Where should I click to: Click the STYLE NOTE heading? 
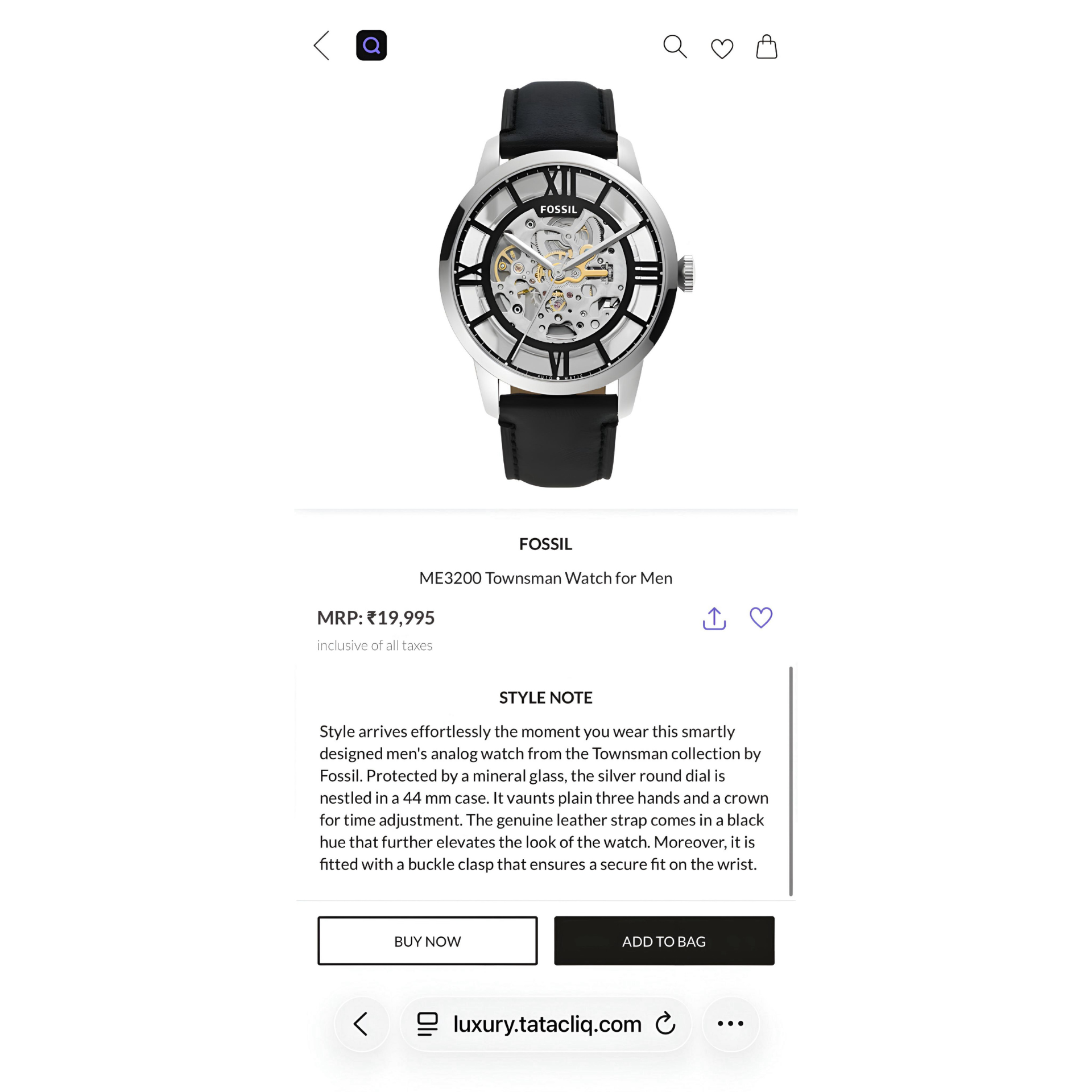(x=546, y=698)
